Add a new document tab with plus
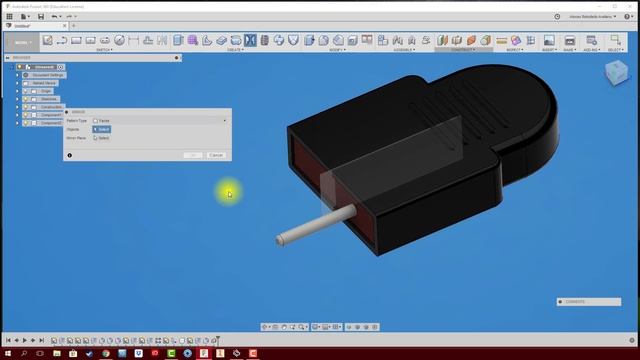 coord(74,26)
